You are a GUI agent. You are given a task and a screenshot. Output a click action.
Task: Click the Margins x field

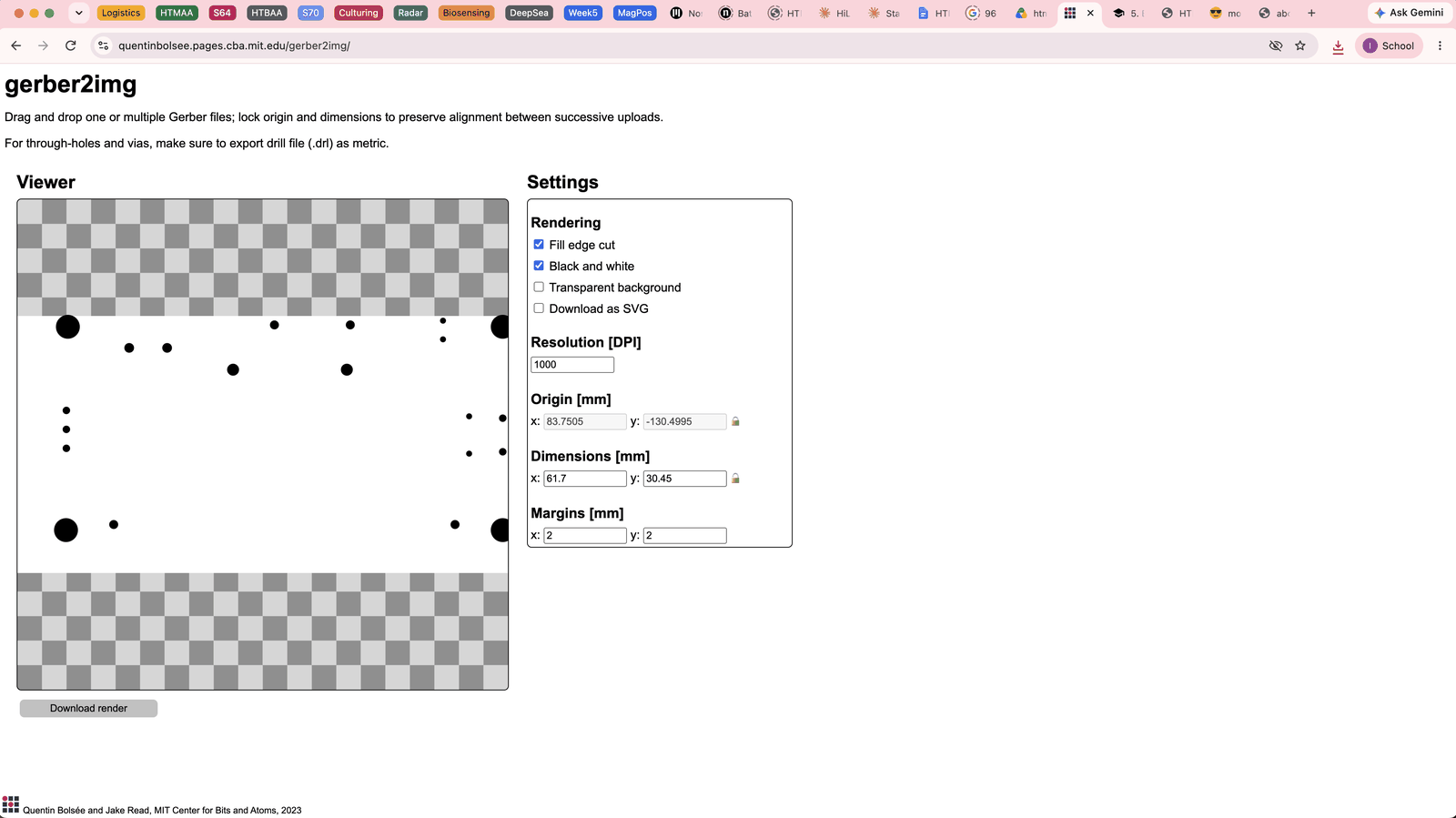point(585,535)
